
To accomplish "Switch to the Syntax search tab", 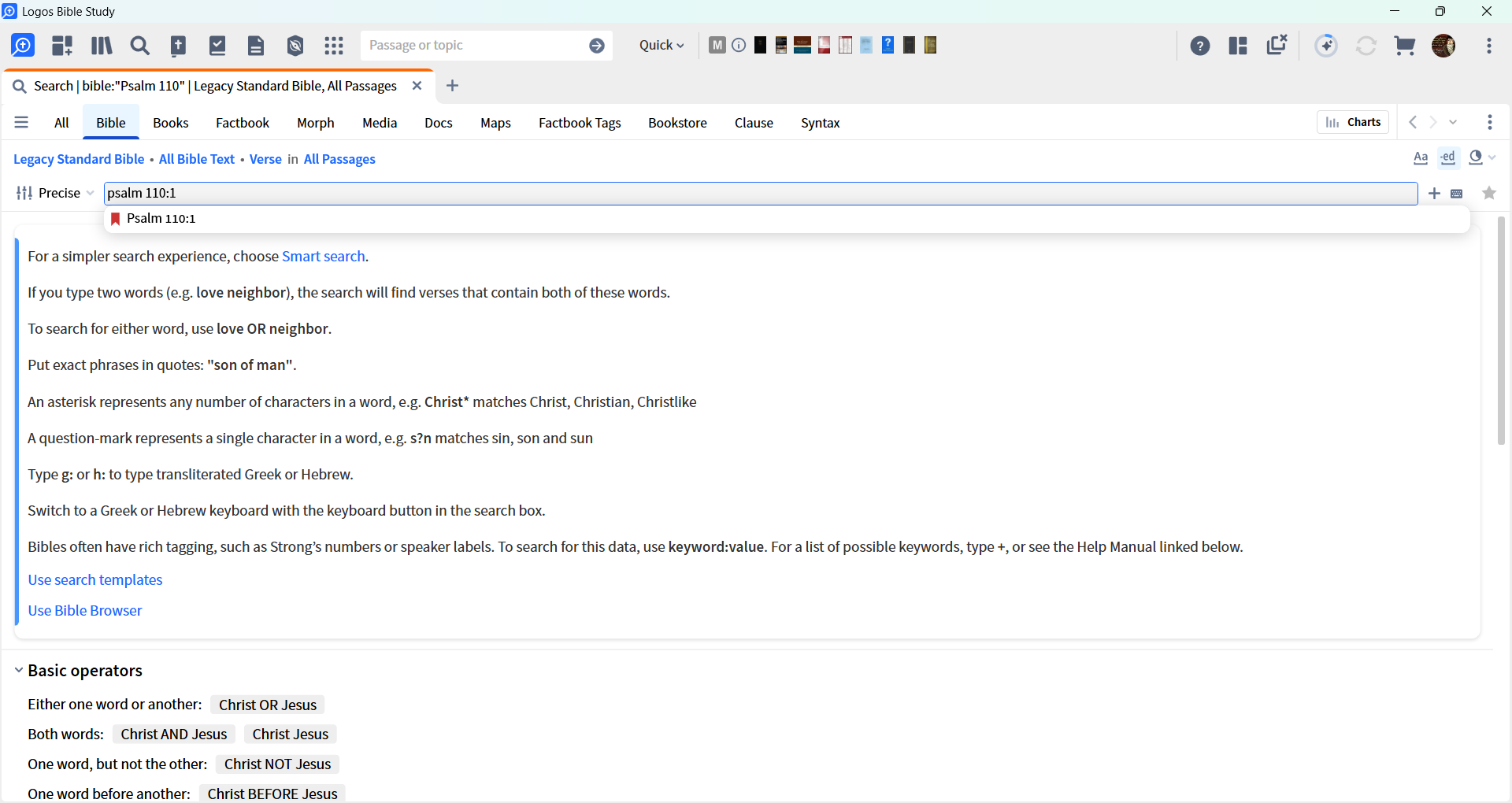I will pos(821,123).
